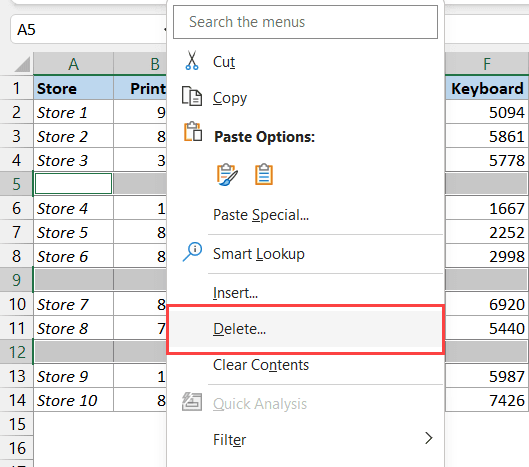Click the Copy pages icon
The height and width of the screenshot is (467, 529).
(x=192, y=96)
